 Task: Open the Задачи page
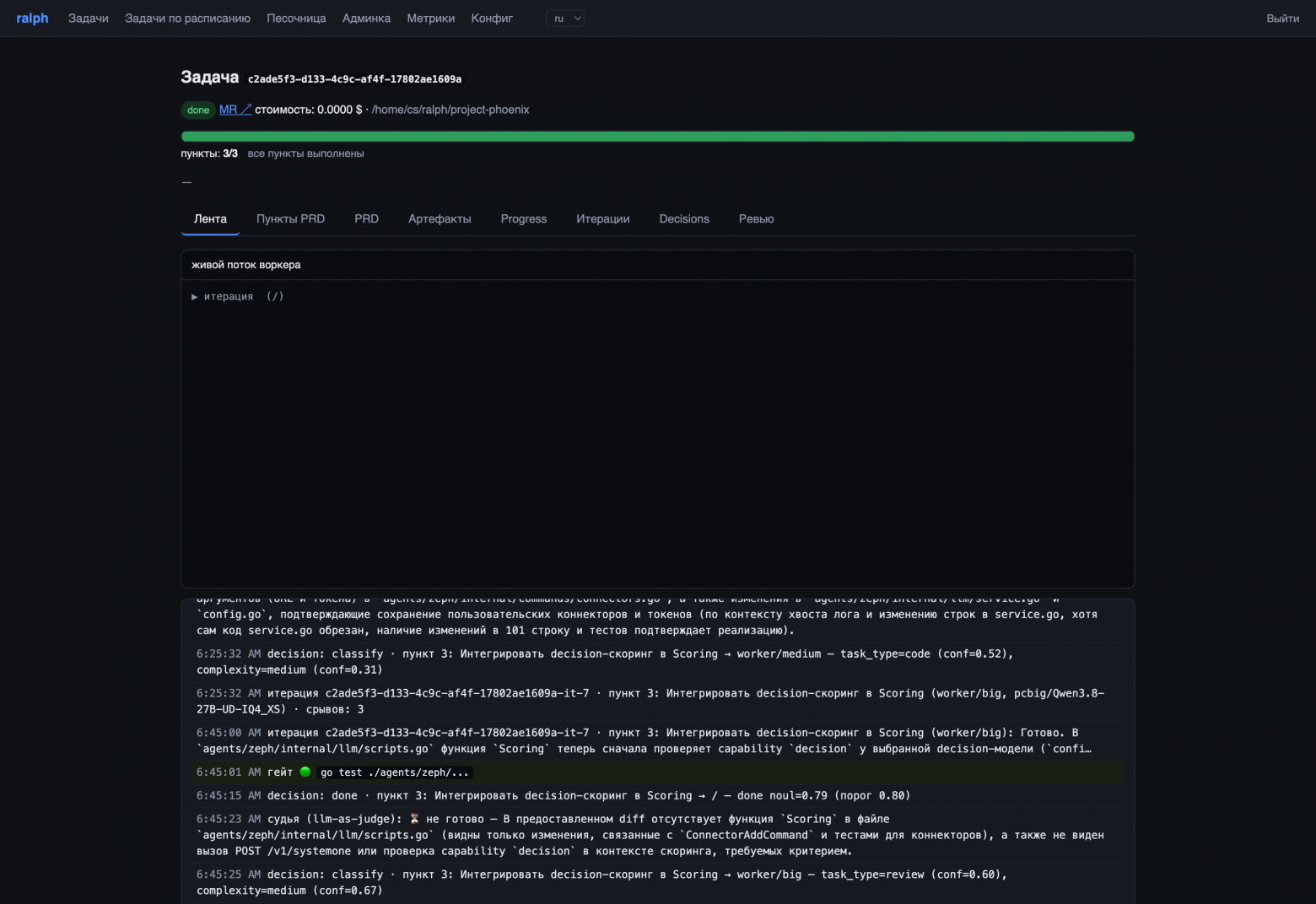(x=89, y=19)
